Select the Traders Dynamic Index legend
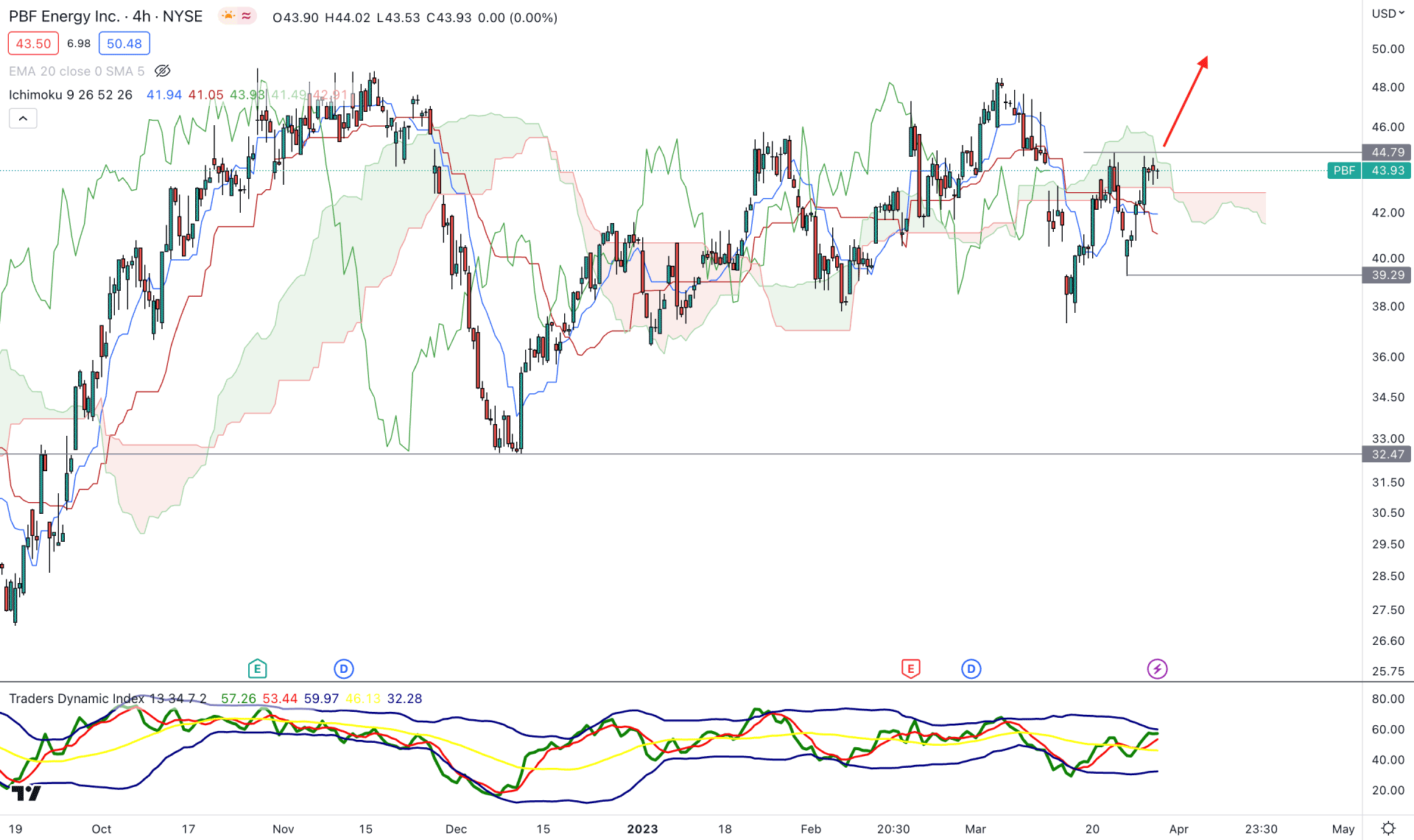The image size is (1414, 840). coord(108,698)
